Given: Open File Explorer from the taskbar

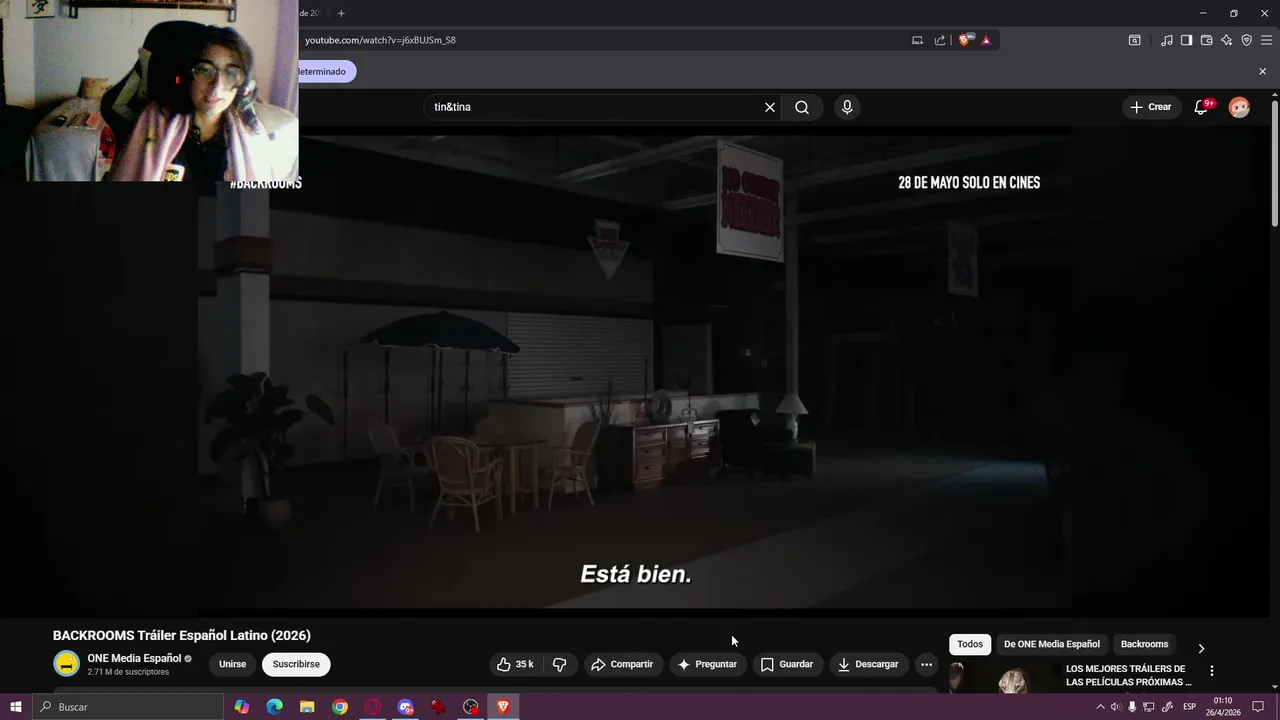Looking at the screenshot, I should (307, 707).
